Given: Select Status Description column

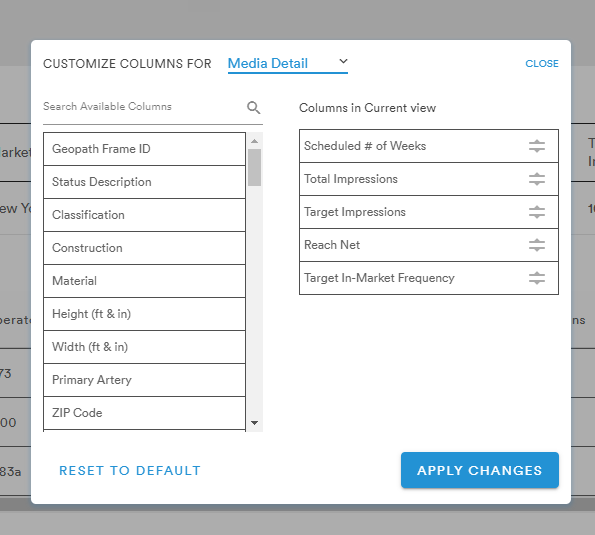Looking at the screenshot, I should click(144, 182).
